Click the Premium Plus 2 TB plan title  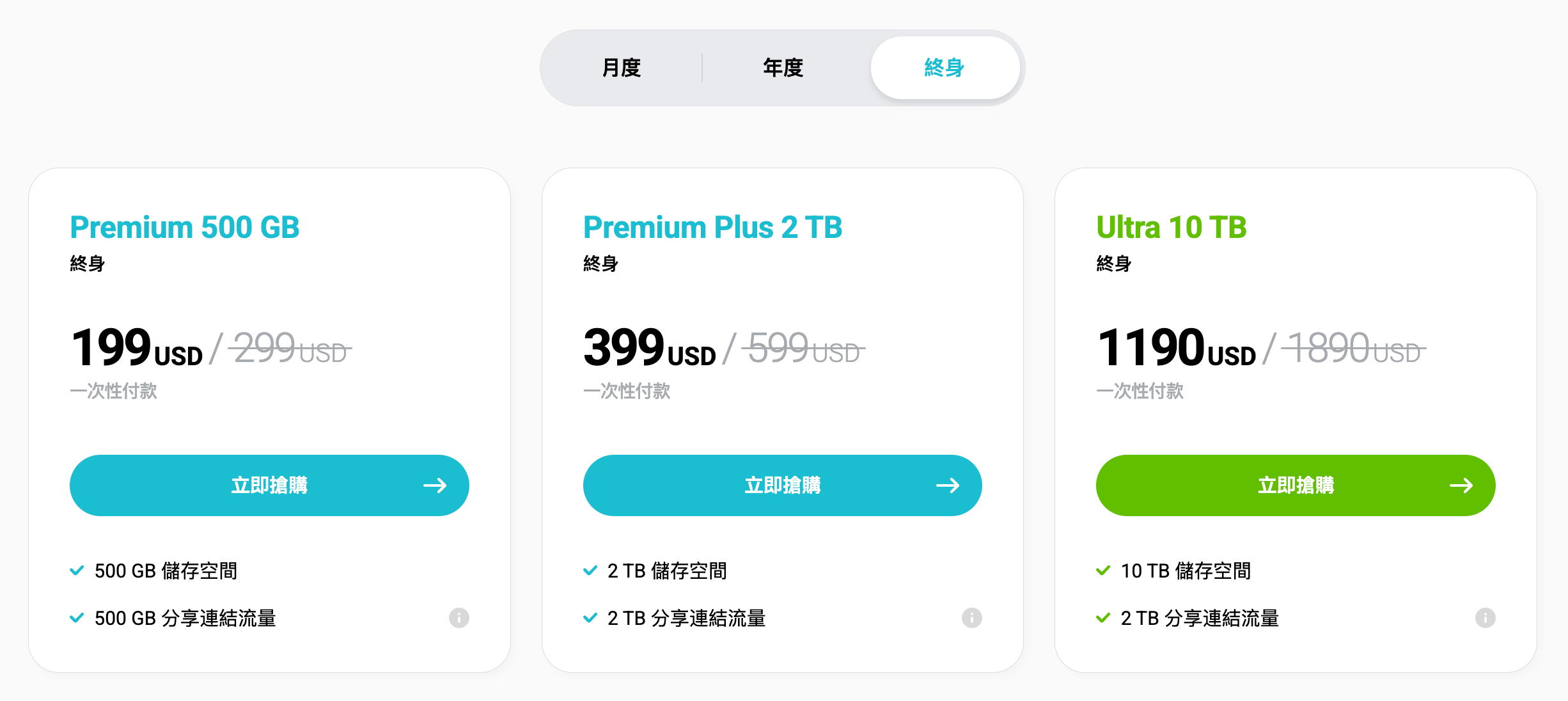(x=712, y=227)
